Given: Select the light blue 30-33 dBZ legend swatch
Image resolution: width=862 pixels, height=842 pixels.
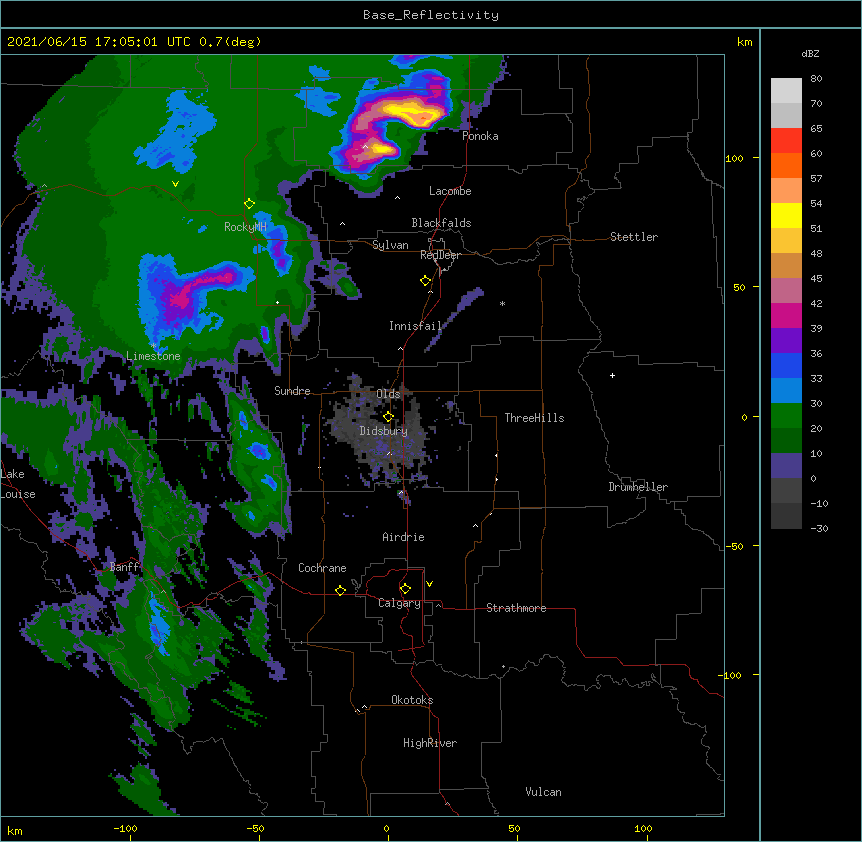Looking at the screenshot, I should tap(786, 391).
